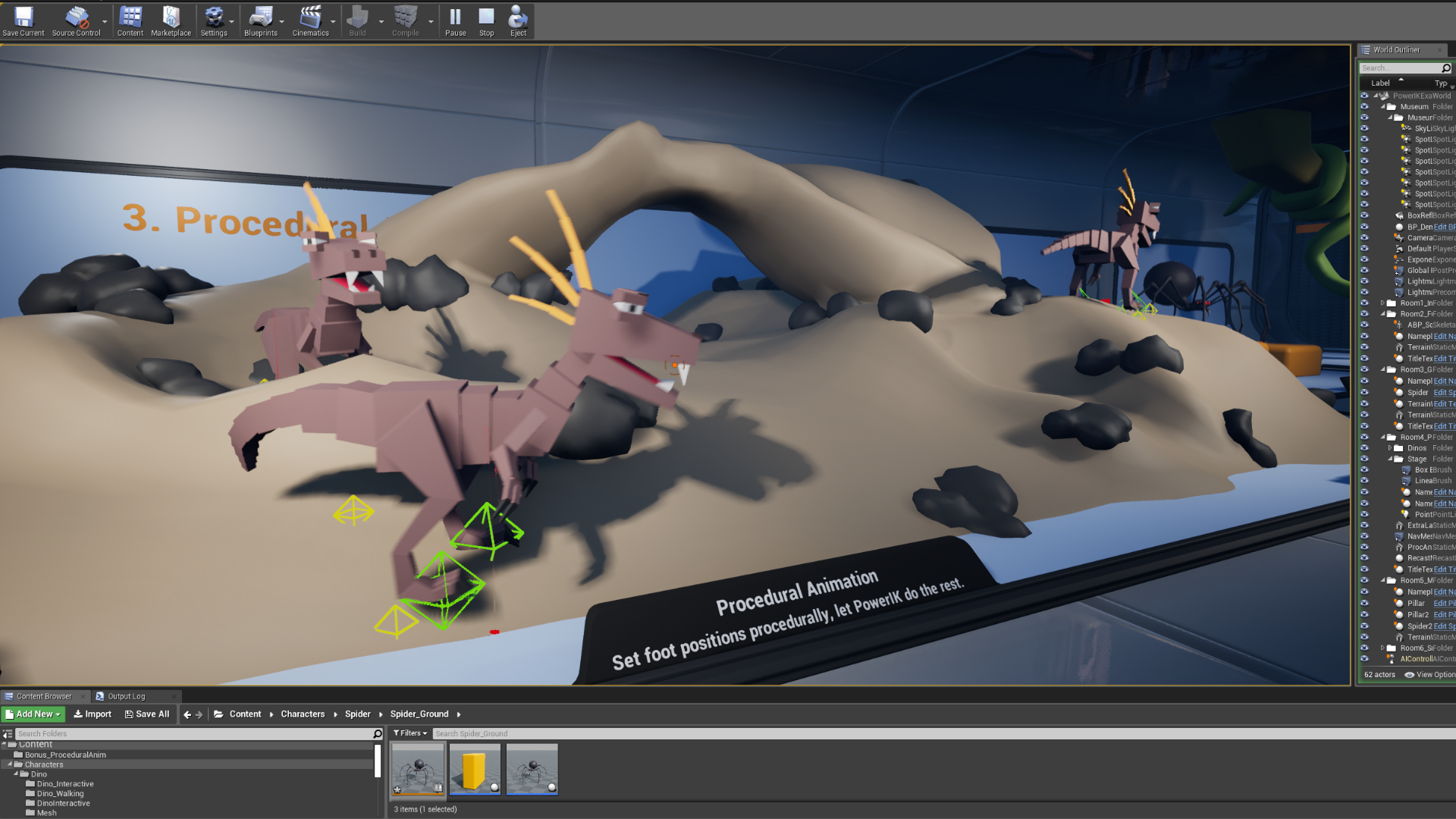Click the Characters breadcrumb path item
1456x819 pixels.
pos(303,714)
